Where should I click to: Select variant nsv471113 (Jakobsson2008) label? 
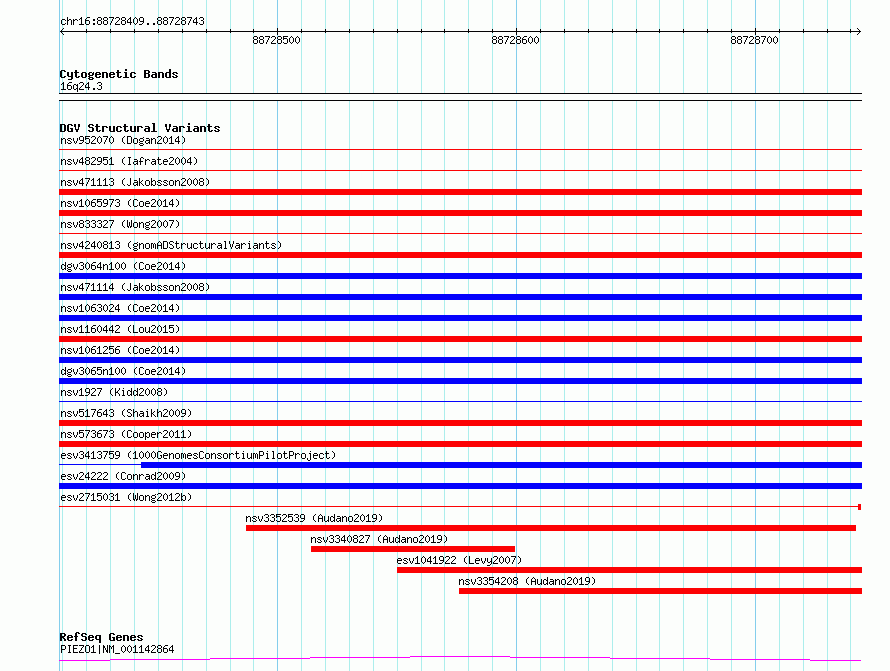(135, 182)
